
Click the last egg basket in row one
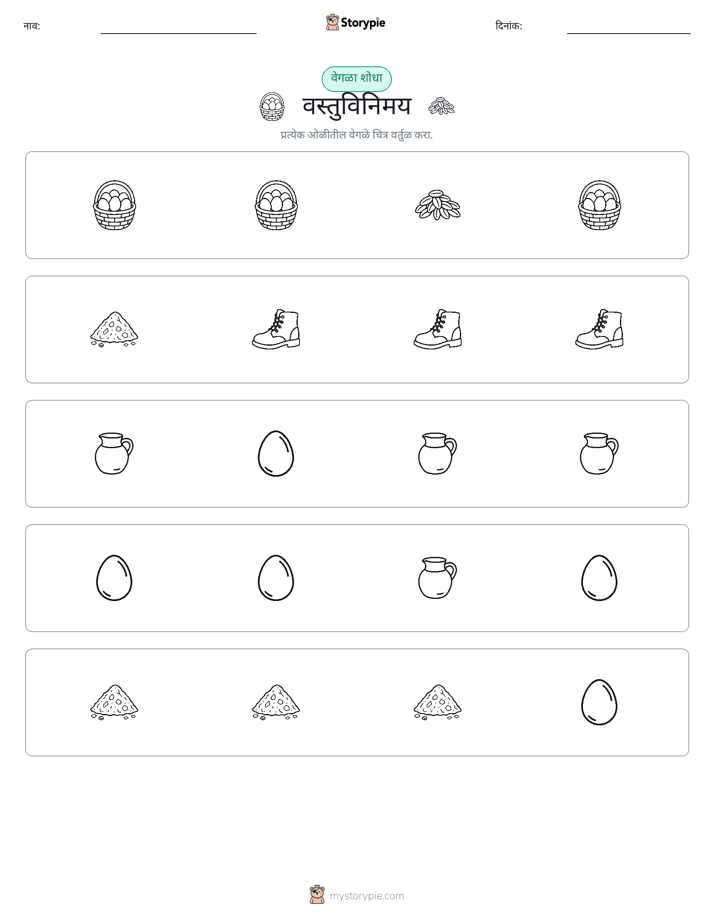pyautogui.click(x=599, y=205)
